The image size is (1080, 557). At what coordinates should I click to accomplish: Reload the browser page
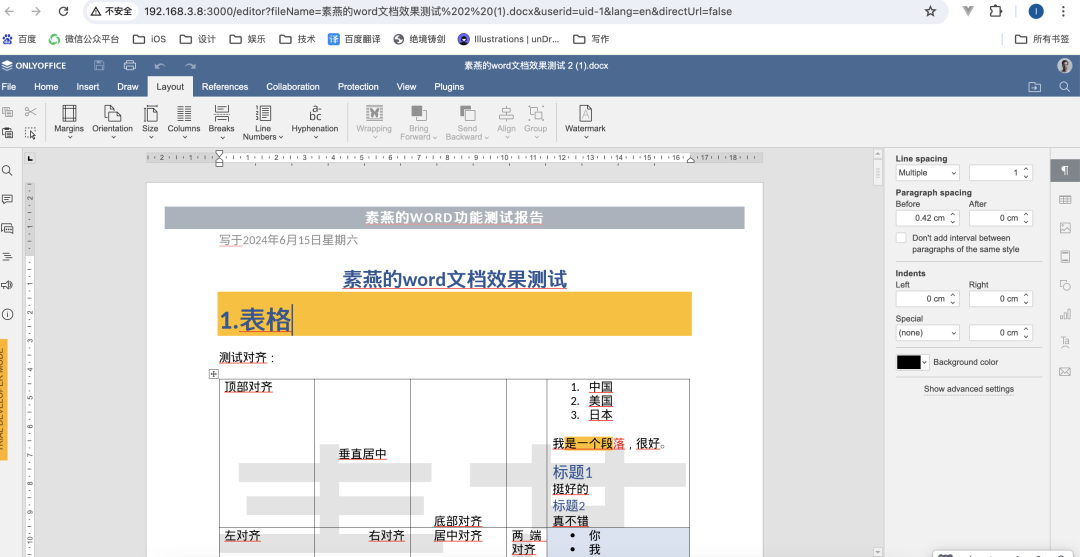tap(63, 11)
